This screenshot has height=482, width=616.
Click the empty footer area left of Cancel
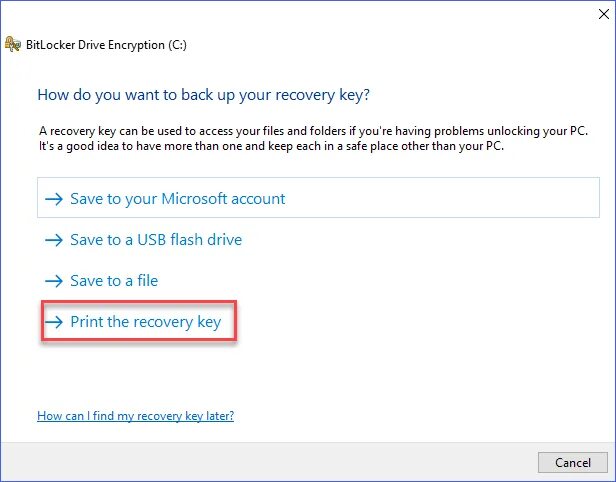click(270, 462)
